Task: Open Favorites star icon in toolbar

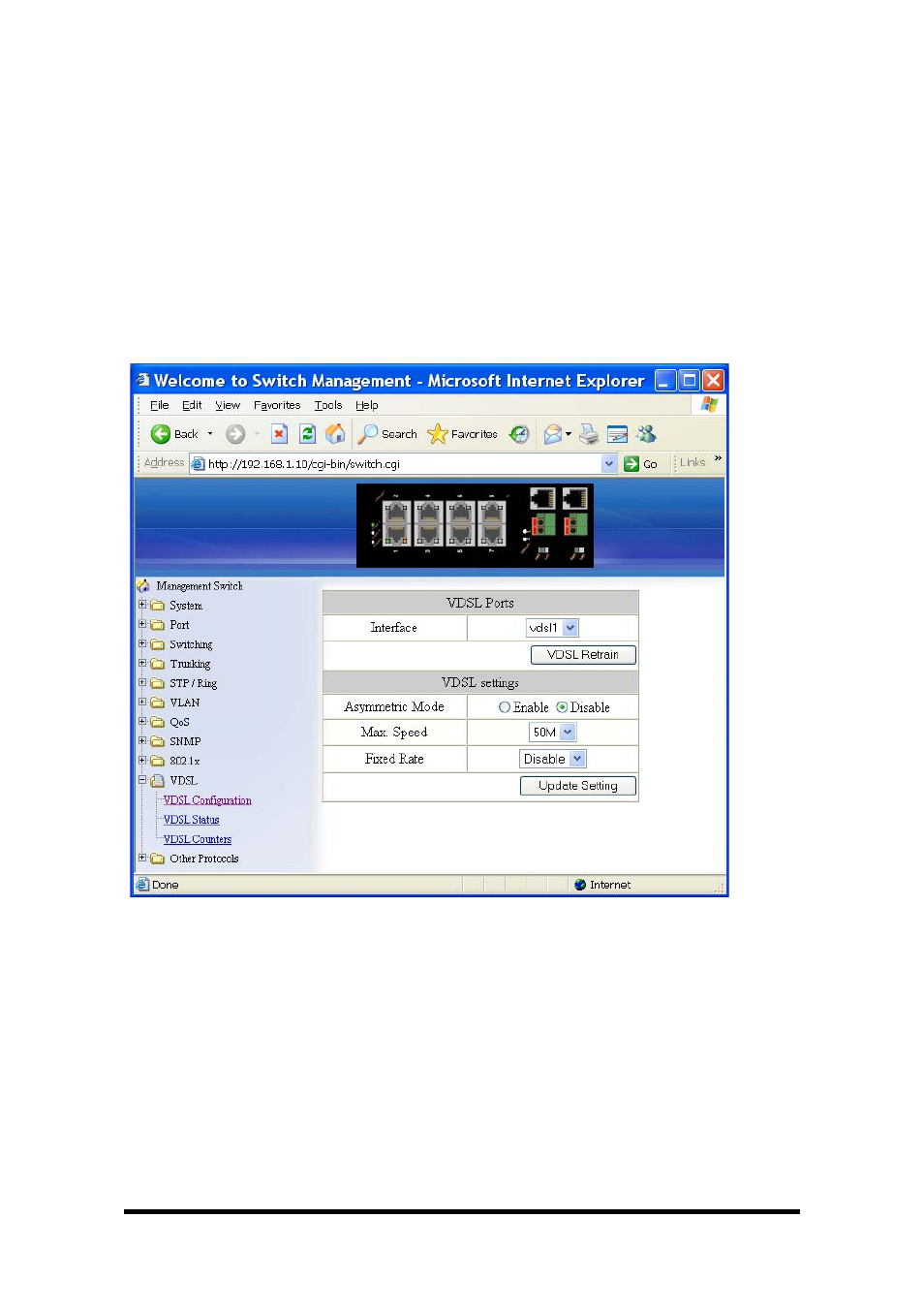Action: 438,434
